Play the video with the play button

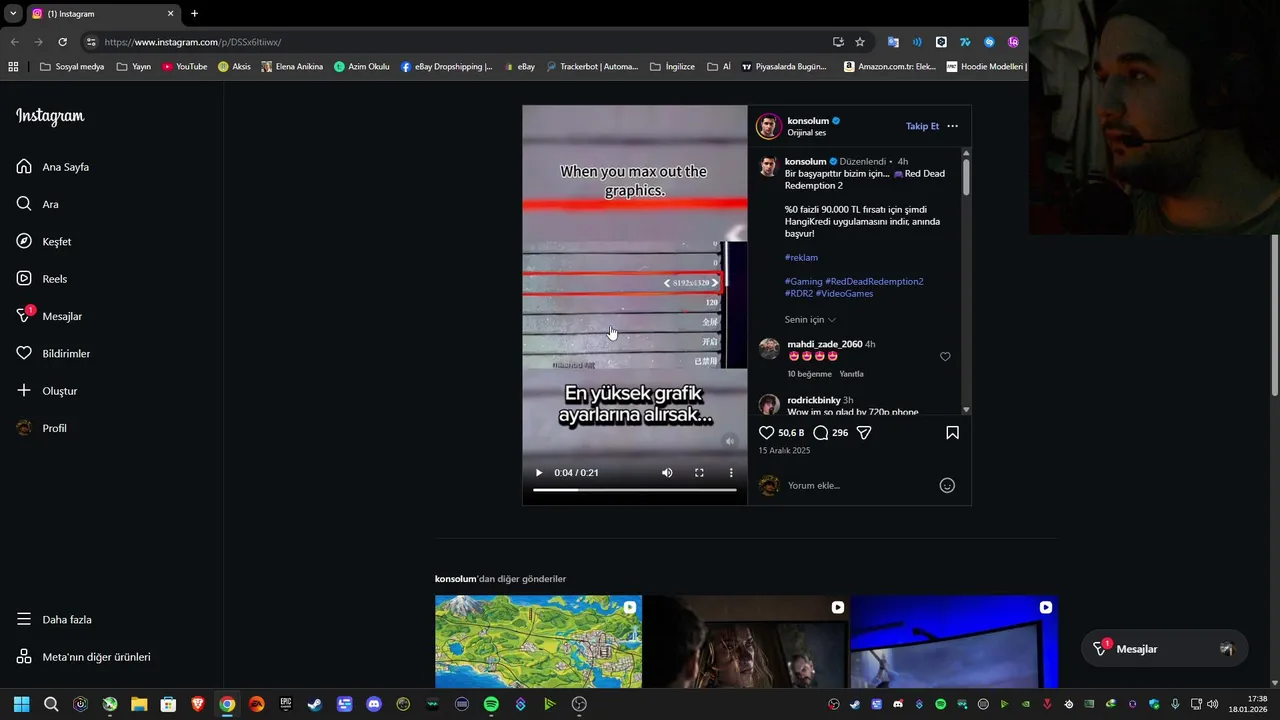point(539,473)
